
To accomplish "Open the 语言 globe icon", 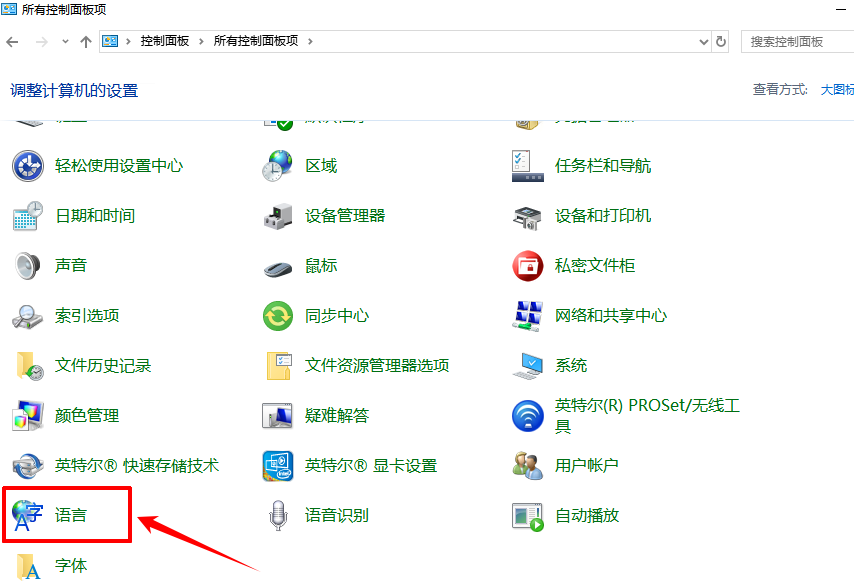I will click(x=28, y=516).
